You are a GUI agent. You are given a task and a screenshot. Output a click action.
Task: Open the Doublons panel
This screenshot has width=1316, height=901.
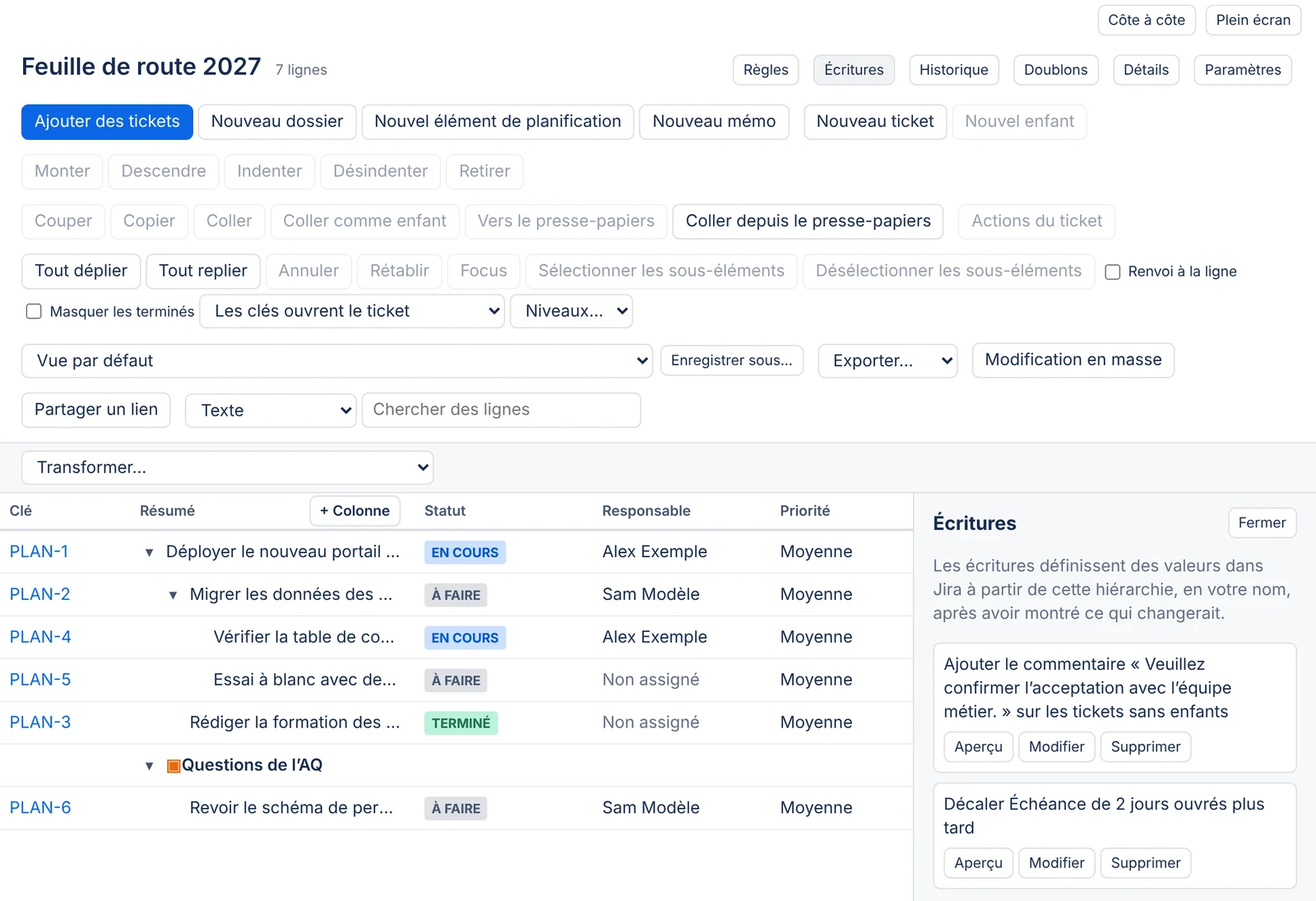click(x=1056, y=70)
